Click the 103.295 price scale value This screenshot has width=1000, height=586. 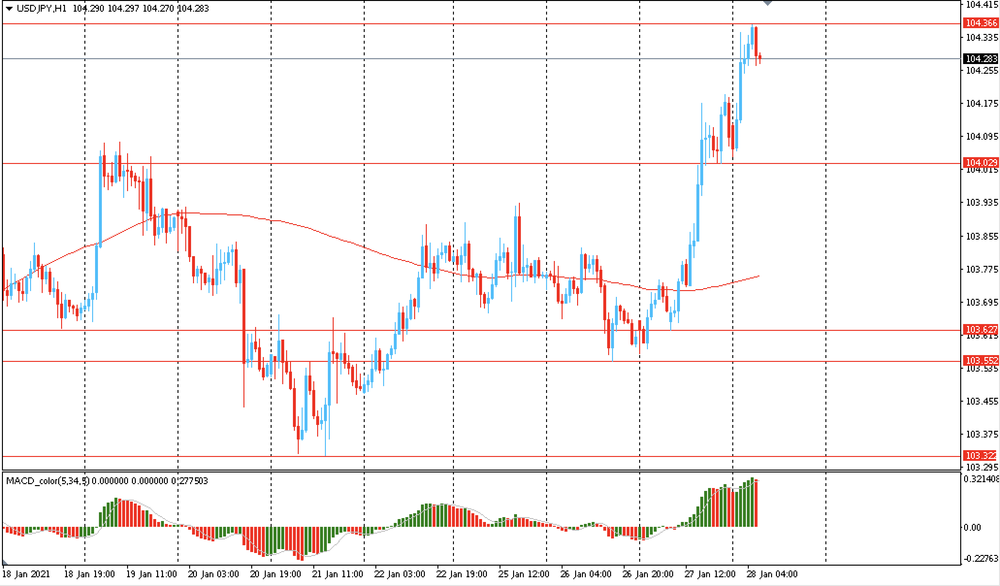click(982, 467)
